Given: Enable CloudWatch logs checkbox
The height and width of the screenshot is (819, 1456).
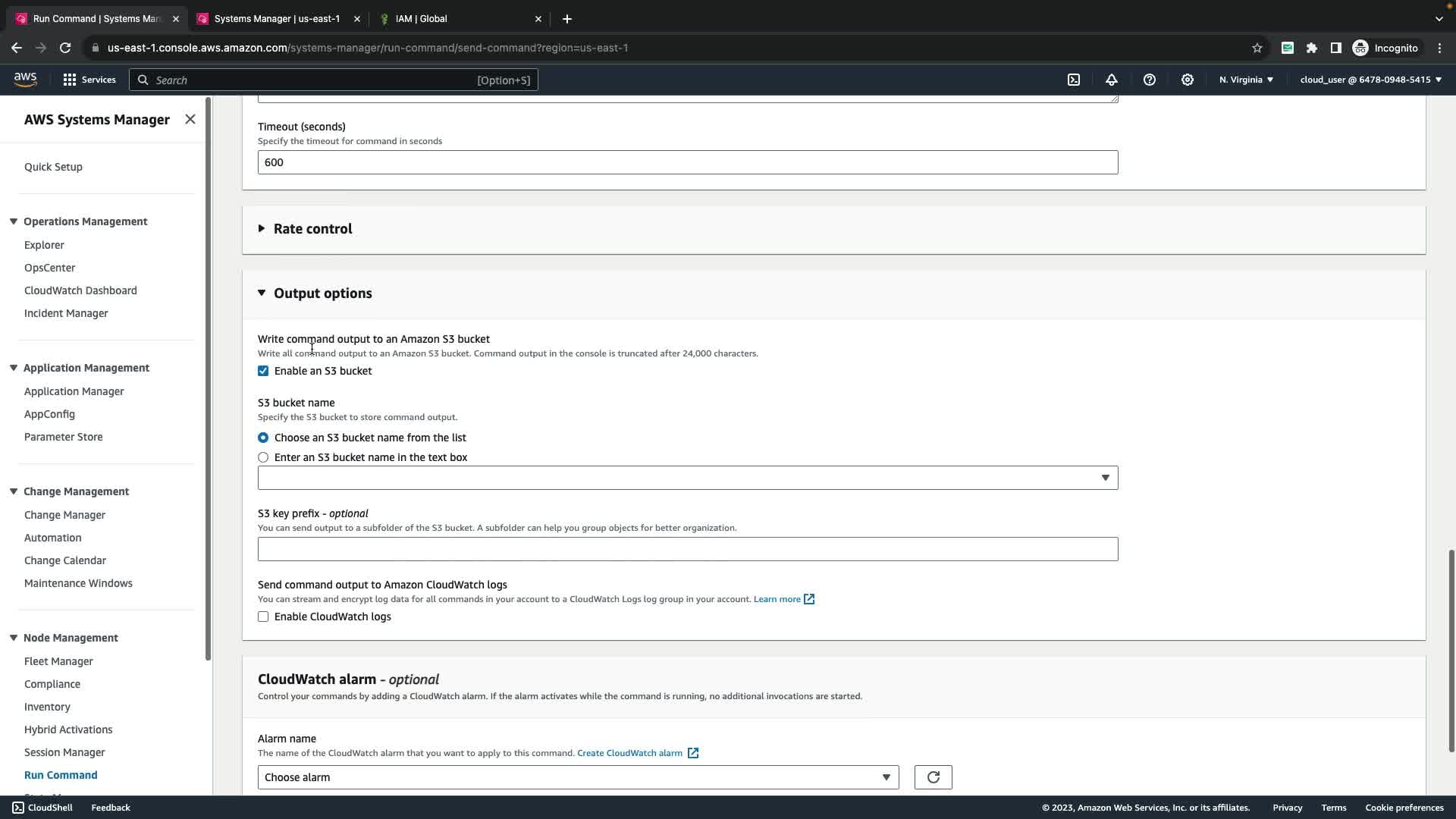Looking at the screenshot, I should click(263, 617).
